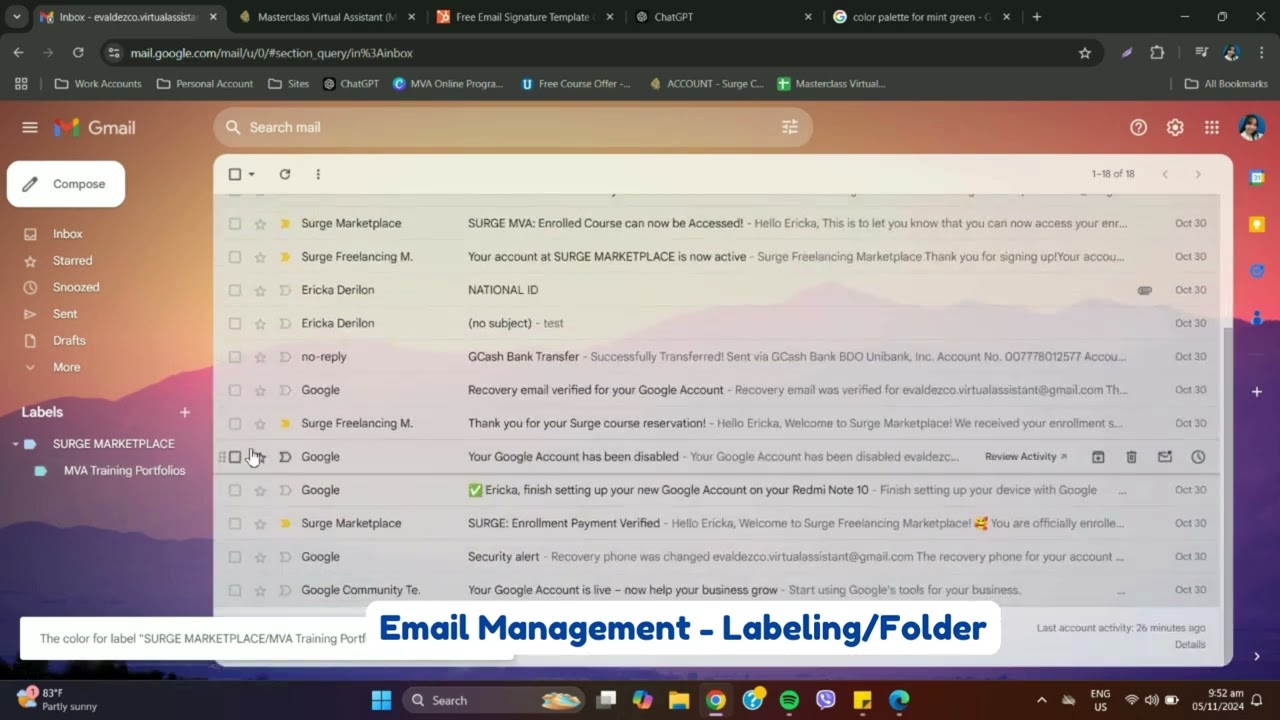Viewport: 1280px width, 720px height.
Task: Open the Sent folder
Action: [x=65, y=314]
